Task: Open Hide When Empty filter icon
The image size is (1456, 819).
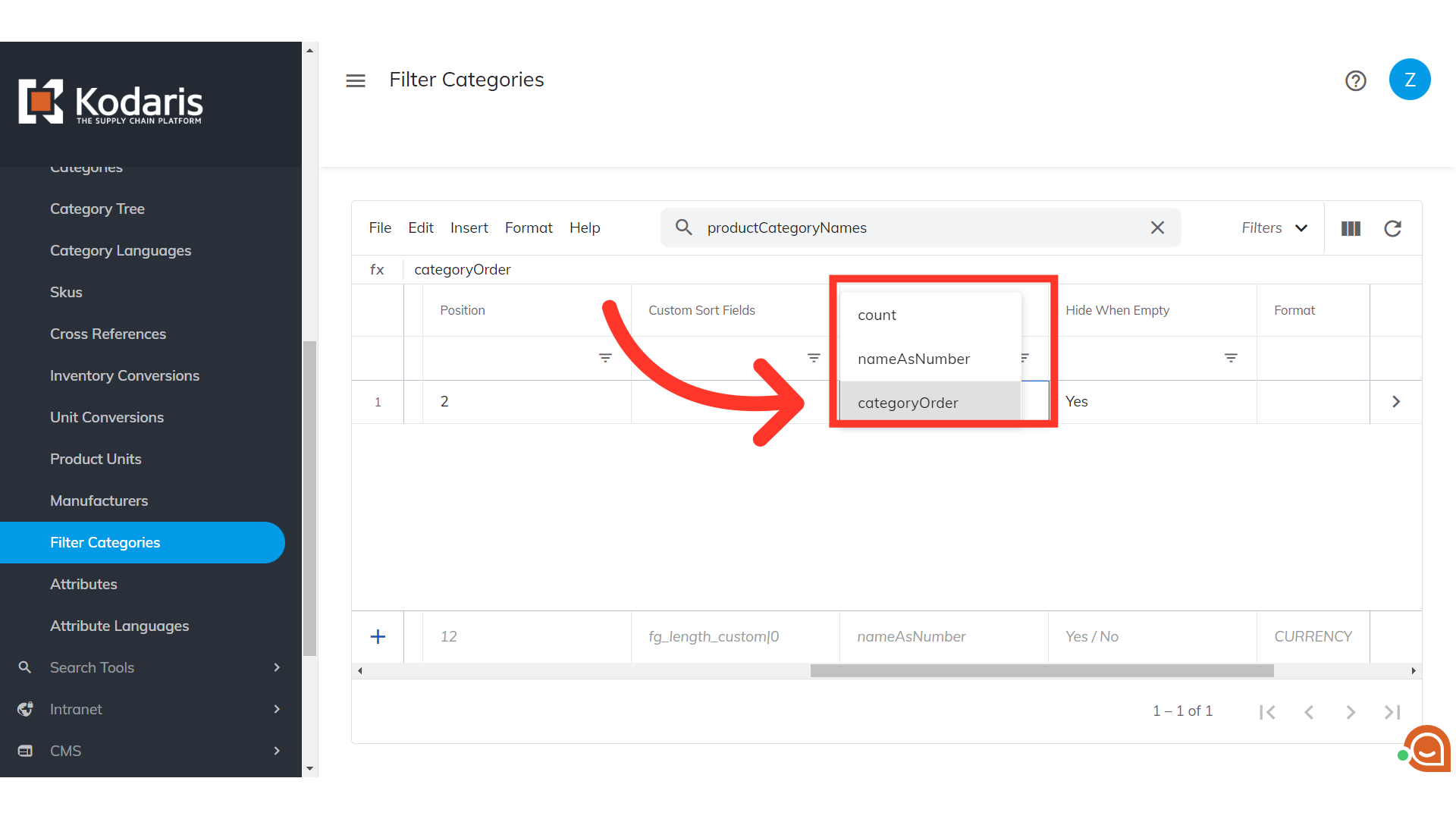Action: (1231, 358)
